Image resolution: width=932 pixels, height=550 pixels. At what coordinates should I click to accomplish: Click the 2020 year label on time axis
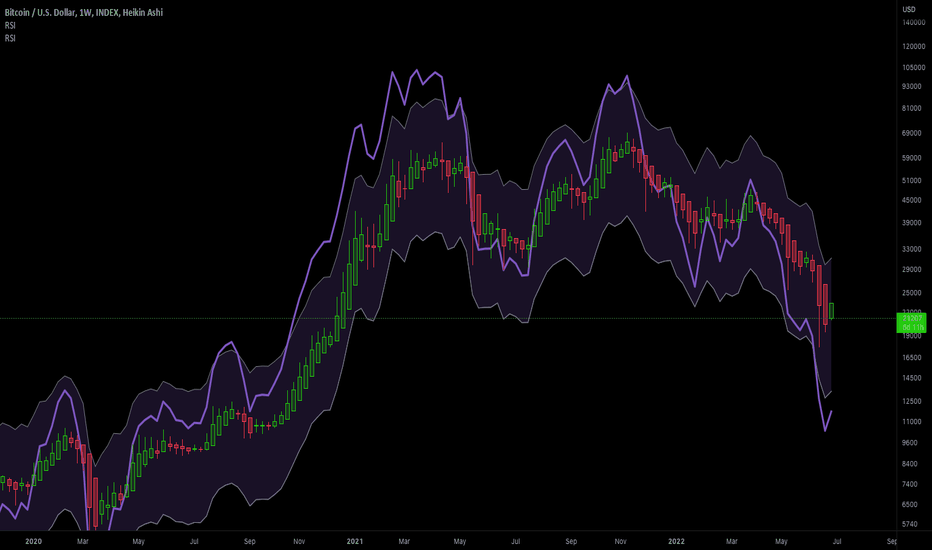click(33, 541)
